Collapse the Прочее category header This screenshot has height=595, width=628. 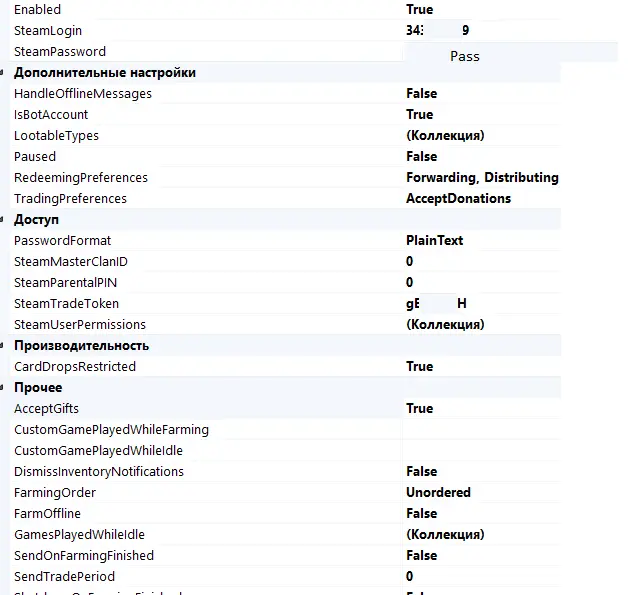2,388
